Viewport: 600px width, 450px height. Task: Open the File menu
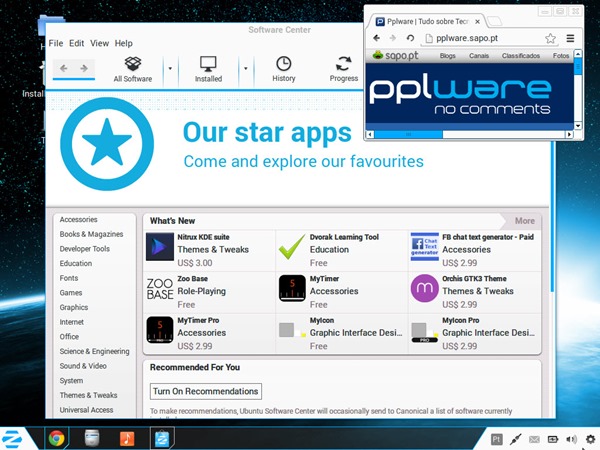56,43
